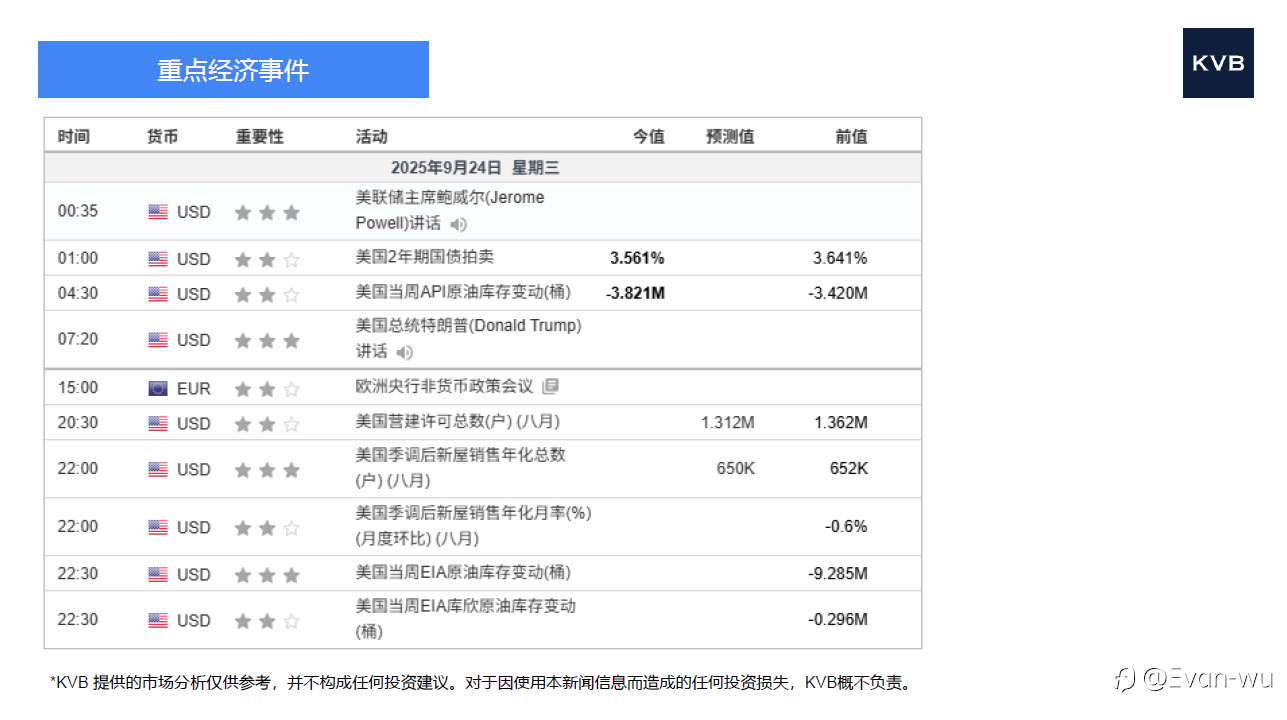The image size is (1287, 720).
Task: Click the US flag in the 20:30 row
Action: pyautogui.click(x=158, y=423)
